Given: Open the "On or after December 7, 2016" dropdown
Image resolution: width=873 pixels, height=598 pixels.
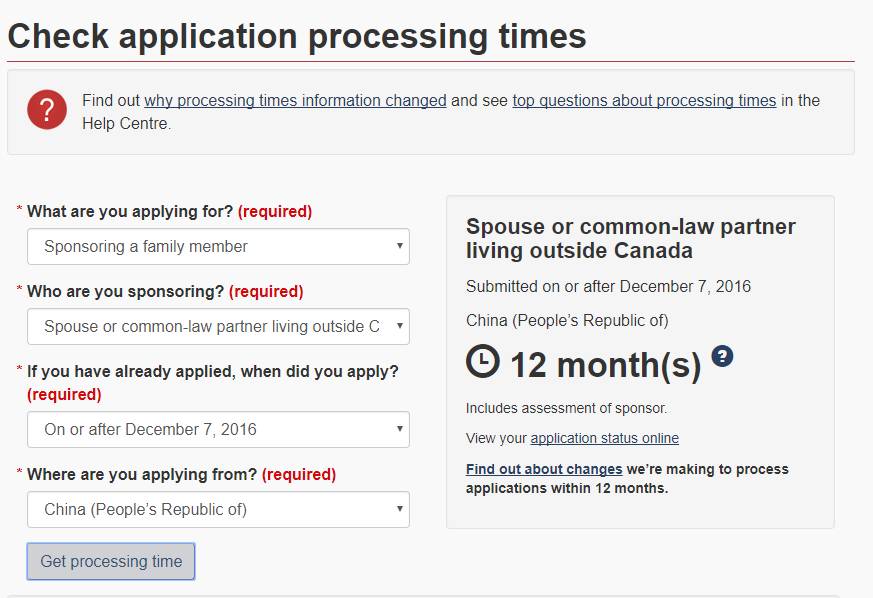Looking at the screenshot, I should (218, 430).
